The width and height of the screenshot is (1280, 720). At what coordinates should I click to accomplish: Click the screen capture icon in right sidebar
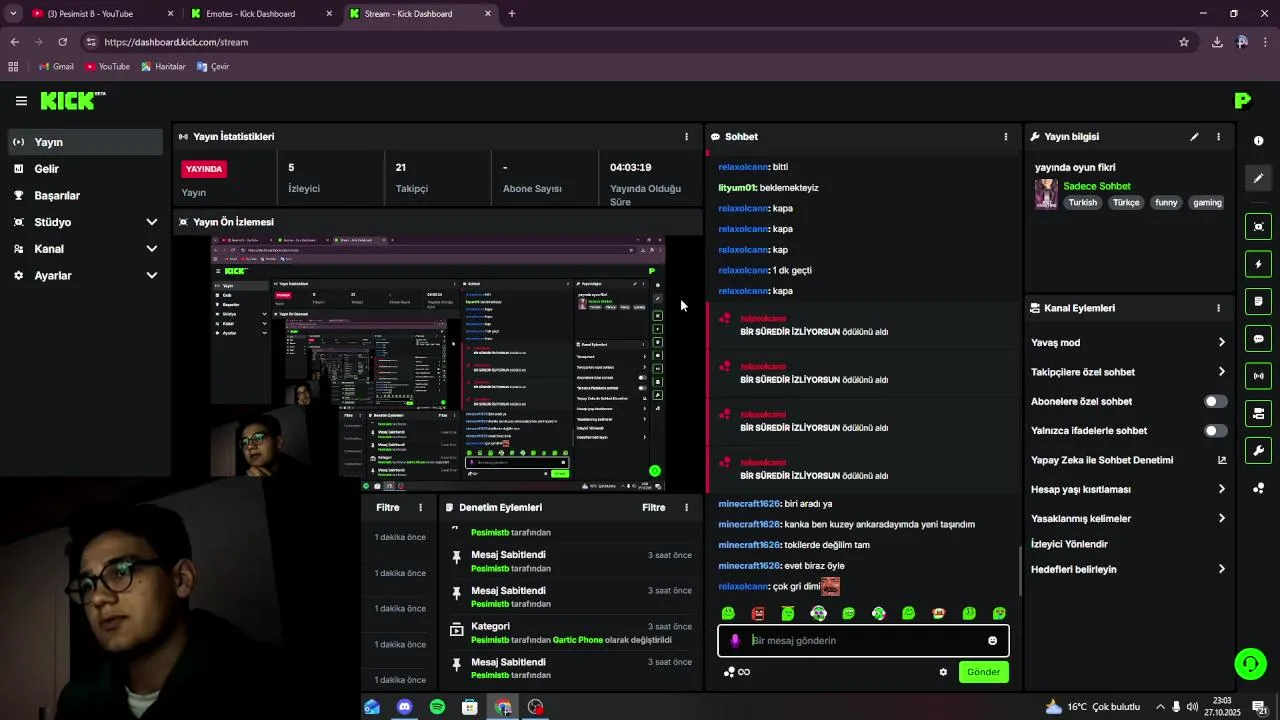(1258, 227)
